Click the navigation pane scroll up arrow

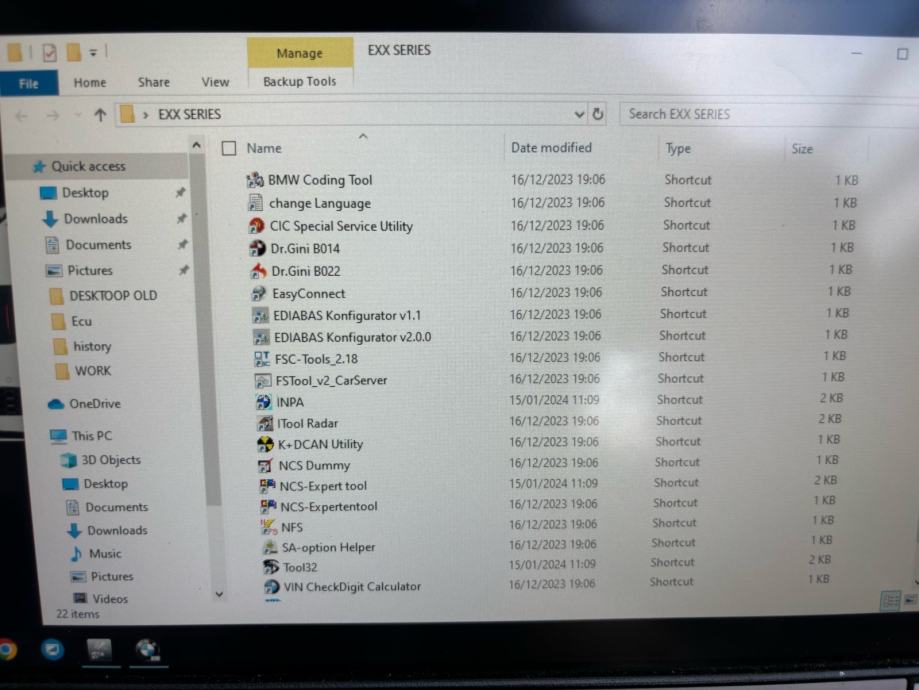pos(196,145)
